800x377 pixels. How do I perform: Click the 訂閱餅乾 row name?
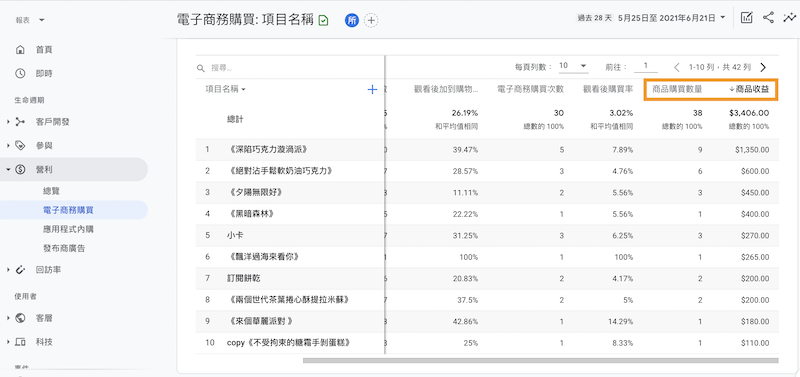point(244,279)
